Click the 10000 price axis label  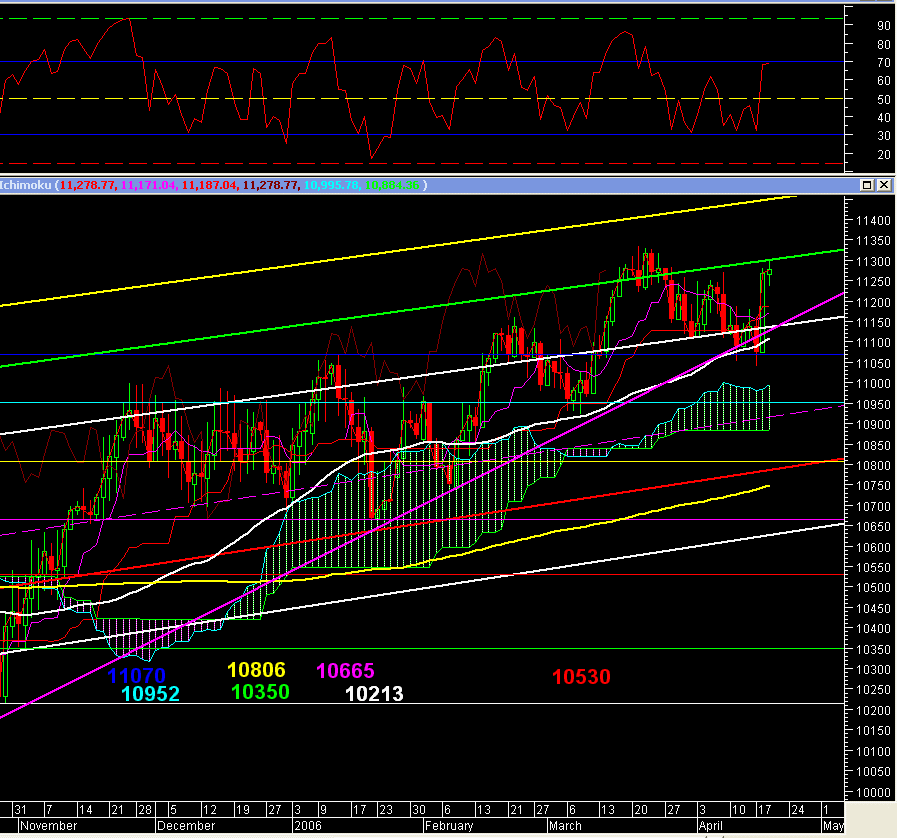(x=874, y=793)
